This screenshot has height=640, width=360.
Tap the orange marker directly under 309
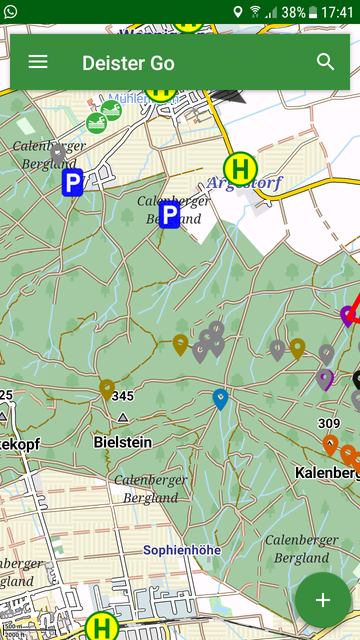[x=330, y=445]
